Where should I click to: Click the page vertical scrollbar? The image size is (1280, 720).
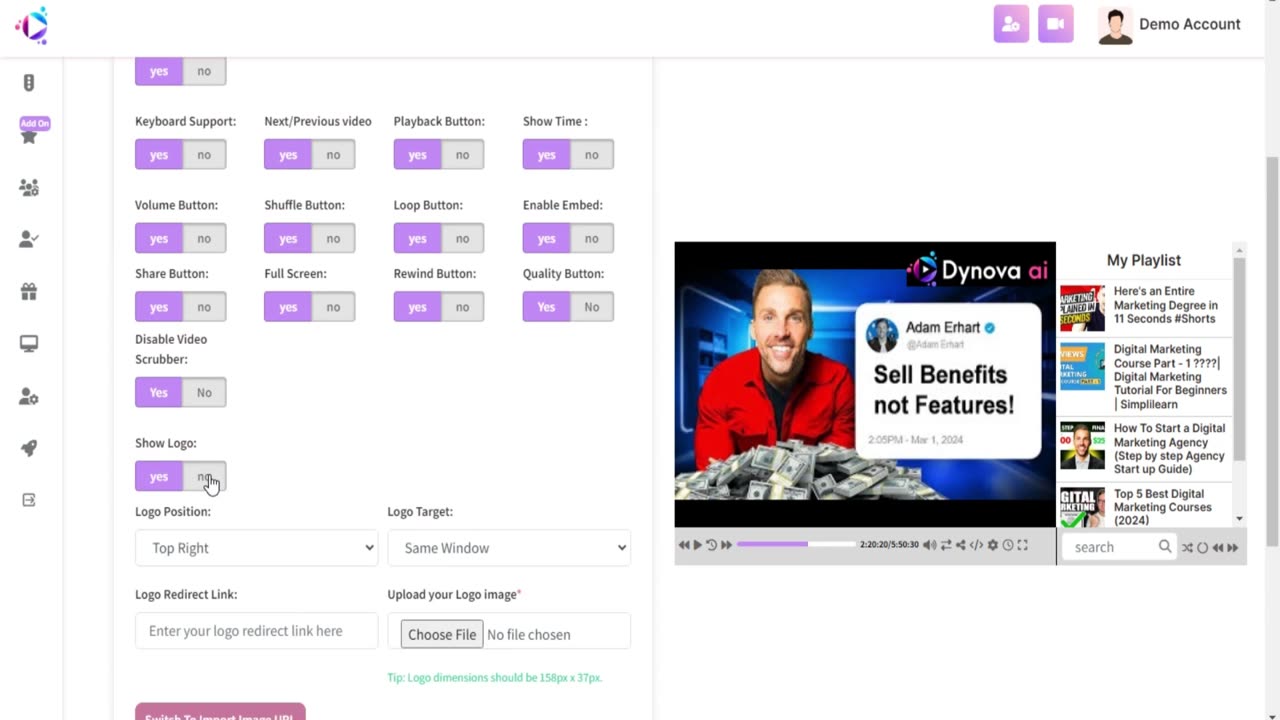pos(1272,350)
